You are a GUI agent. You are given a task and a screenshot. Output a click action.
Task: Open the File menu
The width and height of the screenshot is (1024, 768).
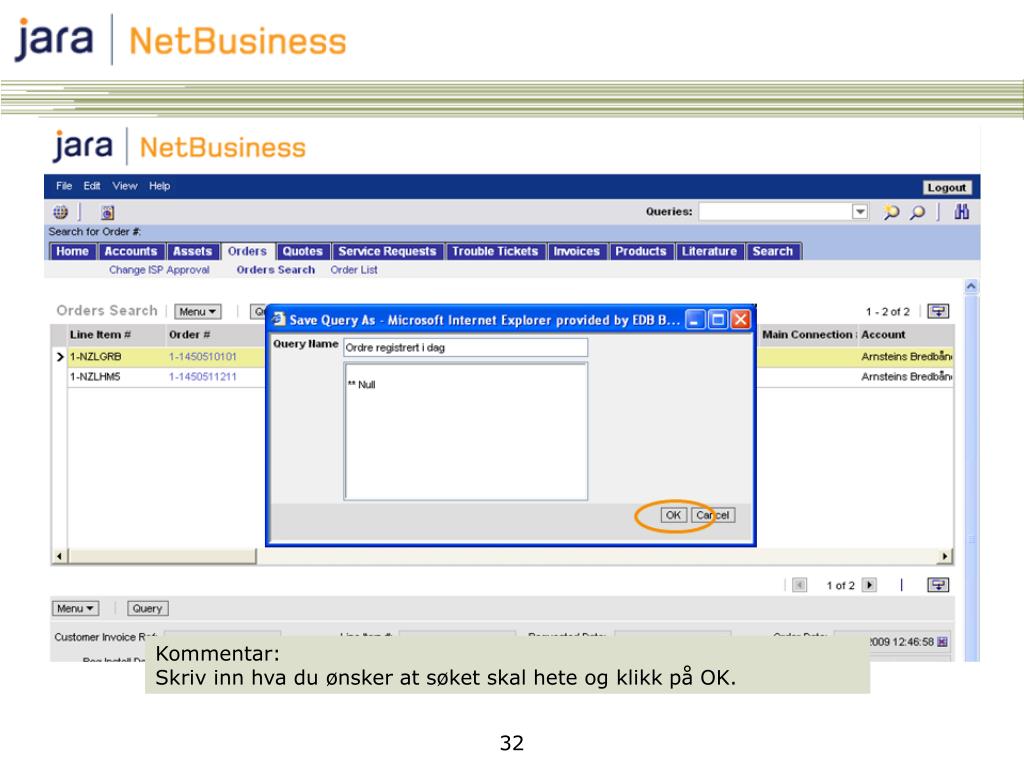pyautogui.click(x=64, y=186)
